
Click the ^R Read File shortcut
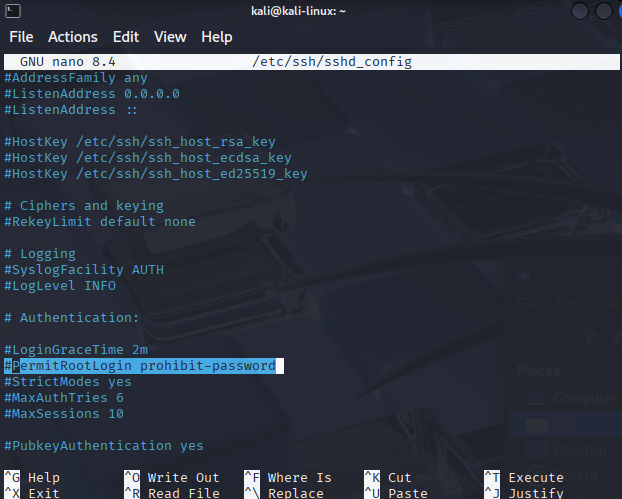coord(170,493)
